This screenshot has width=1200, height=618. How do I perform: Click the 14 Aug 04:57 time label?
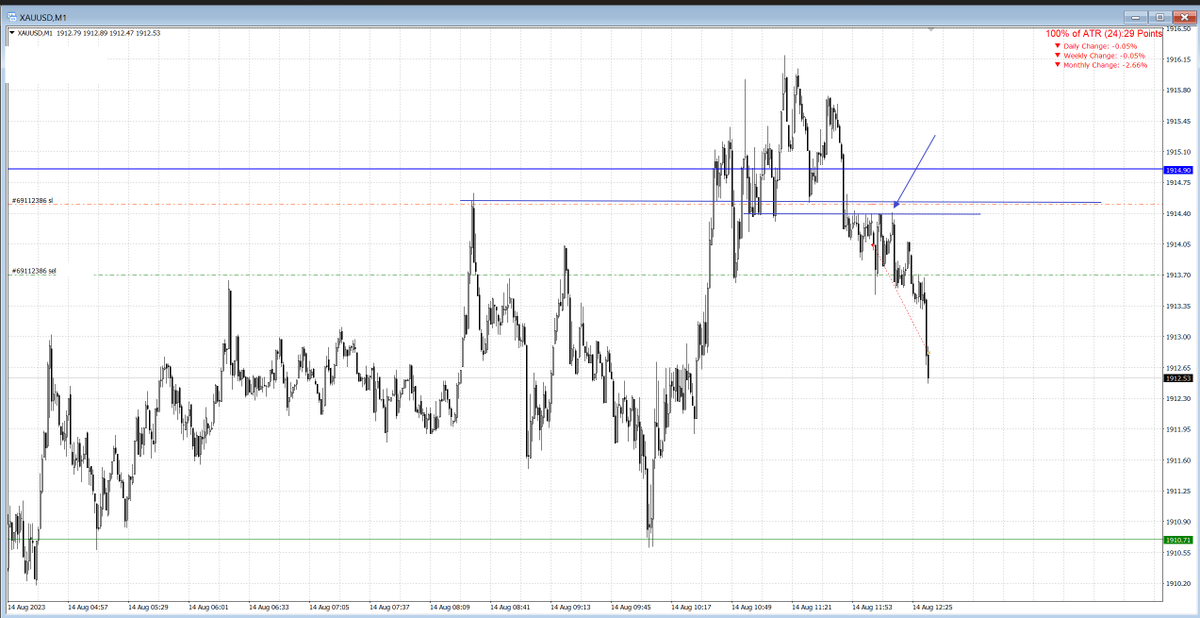pyautogui.click(x=88, y=606)
